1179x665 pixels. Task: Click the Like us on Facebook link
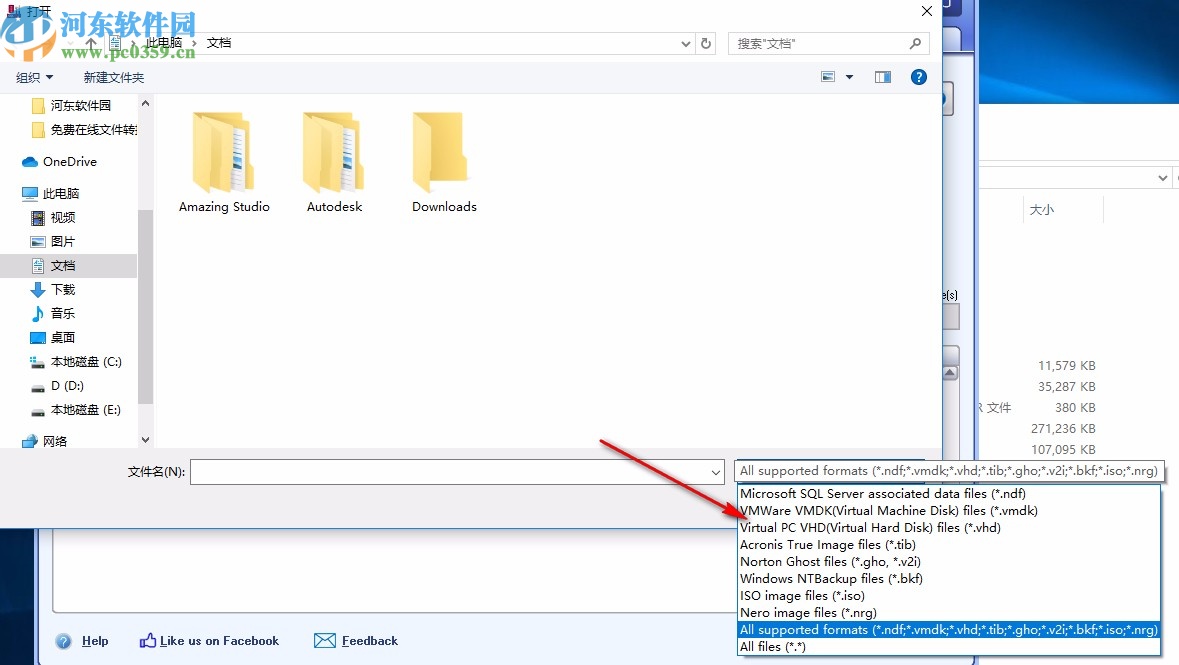click(x=209, y=641)
